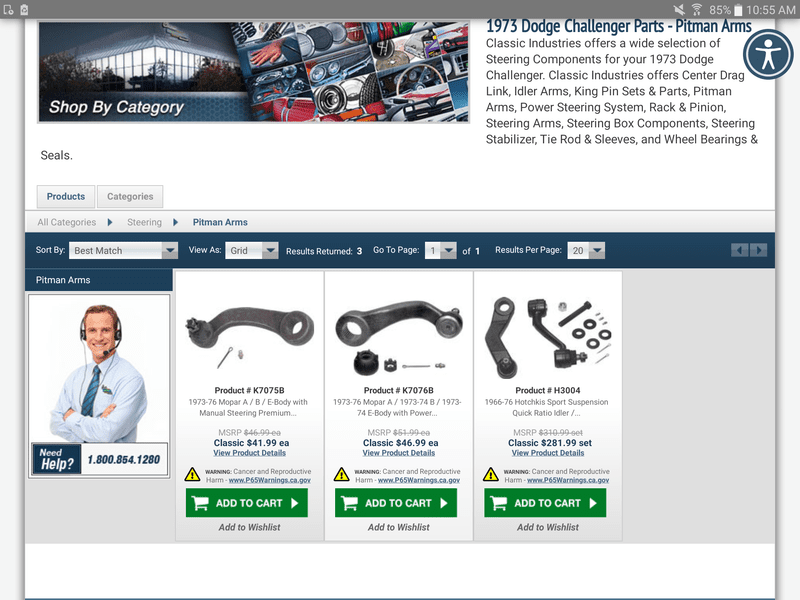This screenshot has height=600, width=800.
Task: Tap the clipboard notification icon in status bar
Action: pyautogui.click(x=24, y=10)
